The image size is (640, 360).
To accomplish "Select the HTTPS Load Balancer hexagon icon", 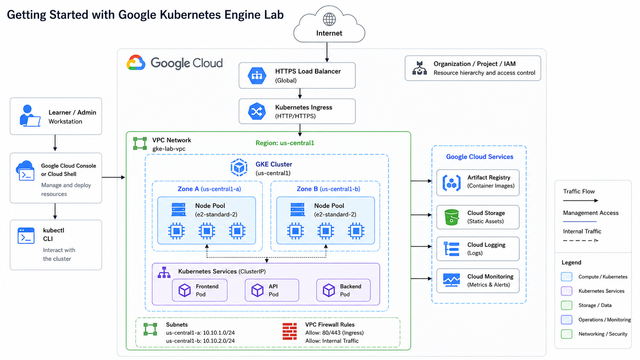I will tap(257, 76).
